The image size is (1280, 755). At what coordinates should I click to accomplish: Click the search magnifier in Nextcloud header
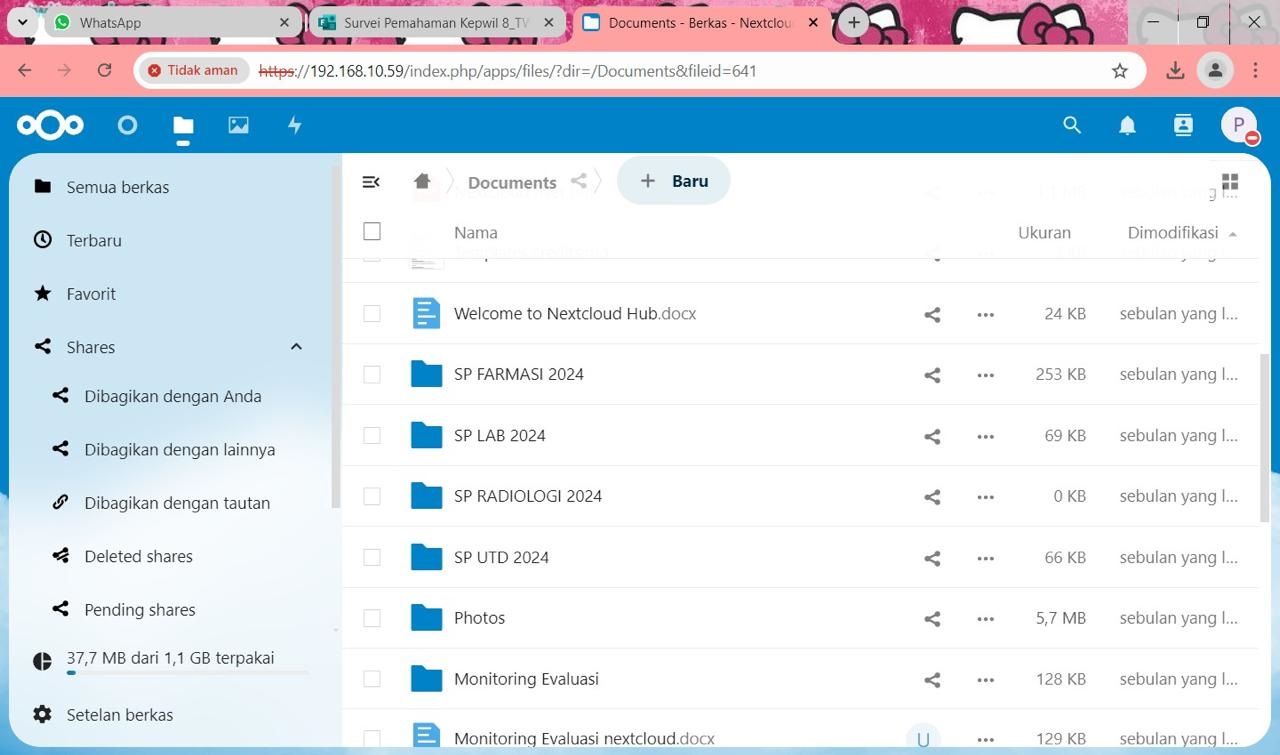point(1072,125)
